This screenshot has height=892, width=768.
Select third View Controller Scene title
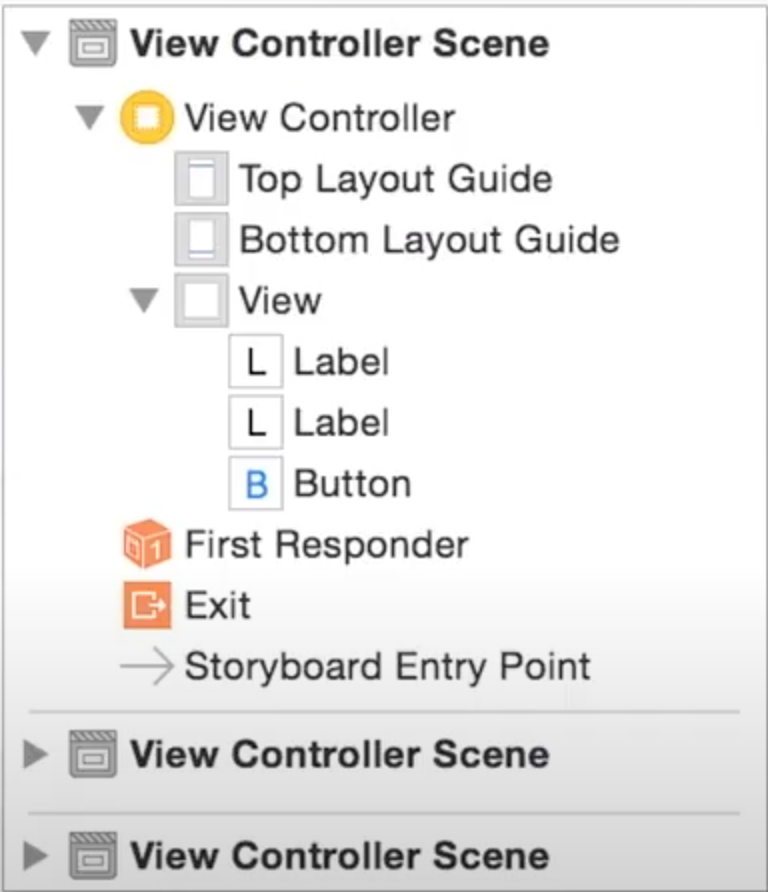(339, 856)
